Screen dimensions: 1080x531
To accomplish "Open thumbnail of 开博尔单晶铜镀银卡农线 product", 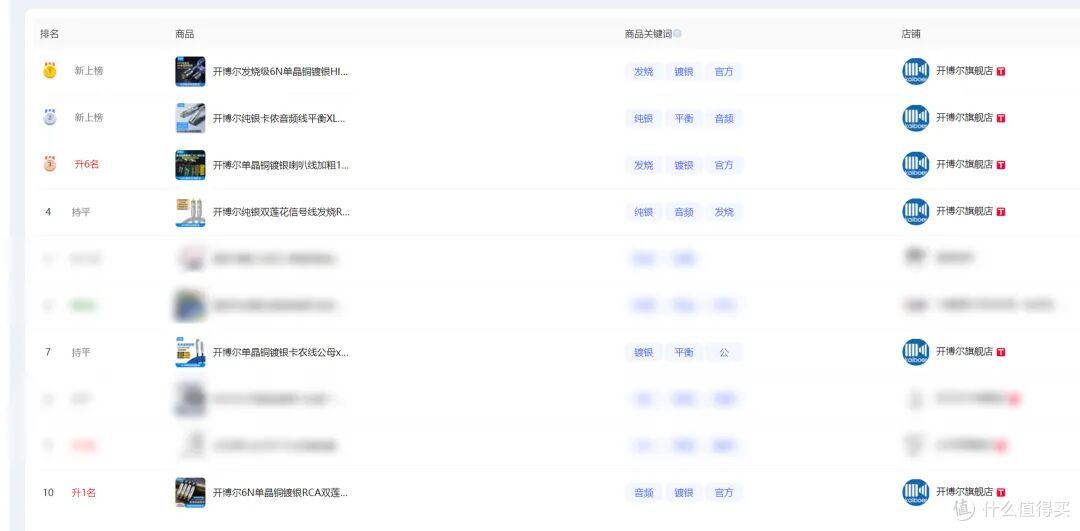I will click(x=190, y=352).
